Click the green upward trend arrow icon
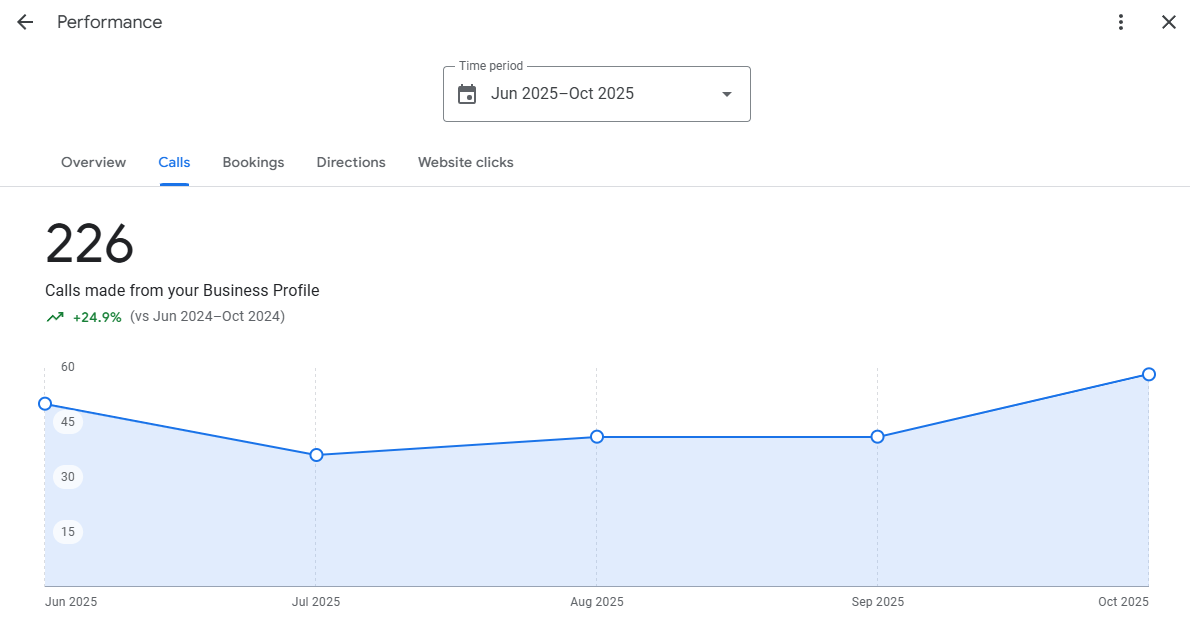Image resolution: width=1190 pixels, height=622 pixels. coord(55,316)
